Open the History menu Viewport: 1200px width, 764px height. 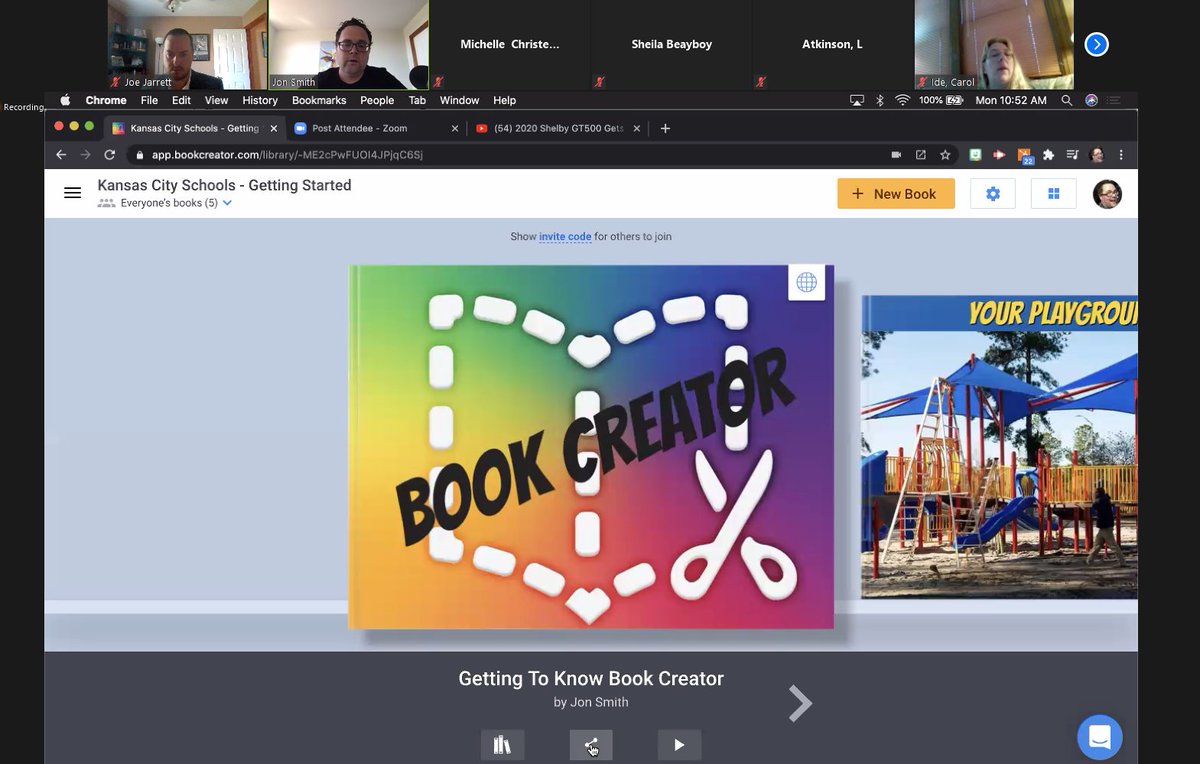260,100
